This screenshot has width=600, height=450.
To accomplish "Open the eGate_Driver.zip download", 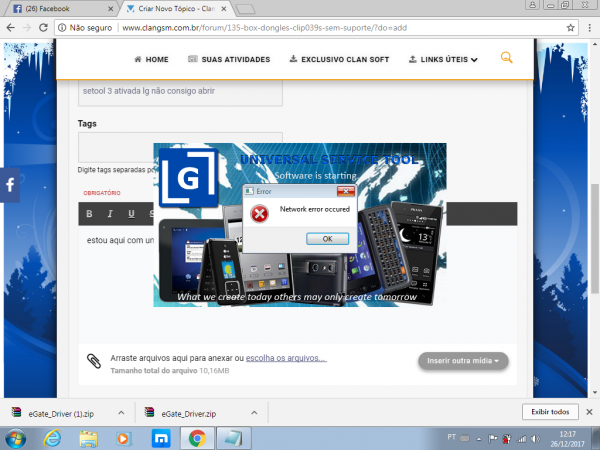I will point(189,414).
